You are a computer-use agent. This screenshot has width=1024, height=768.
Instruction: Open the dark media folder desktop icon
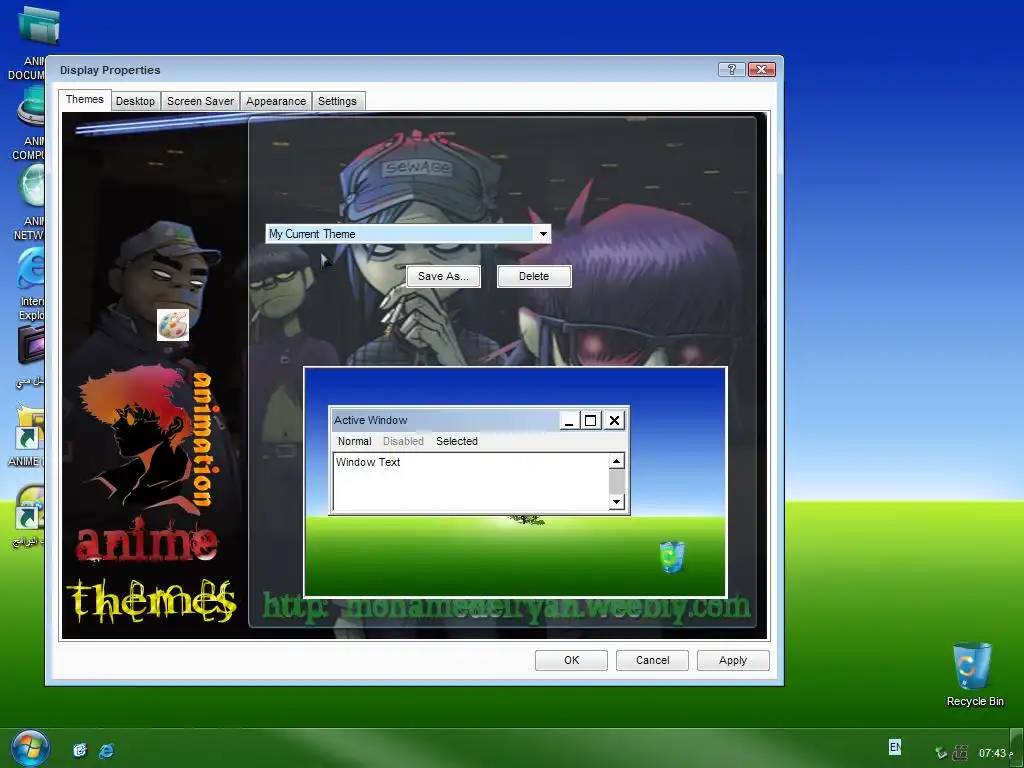pyautogui.click(x=31, y=344)
